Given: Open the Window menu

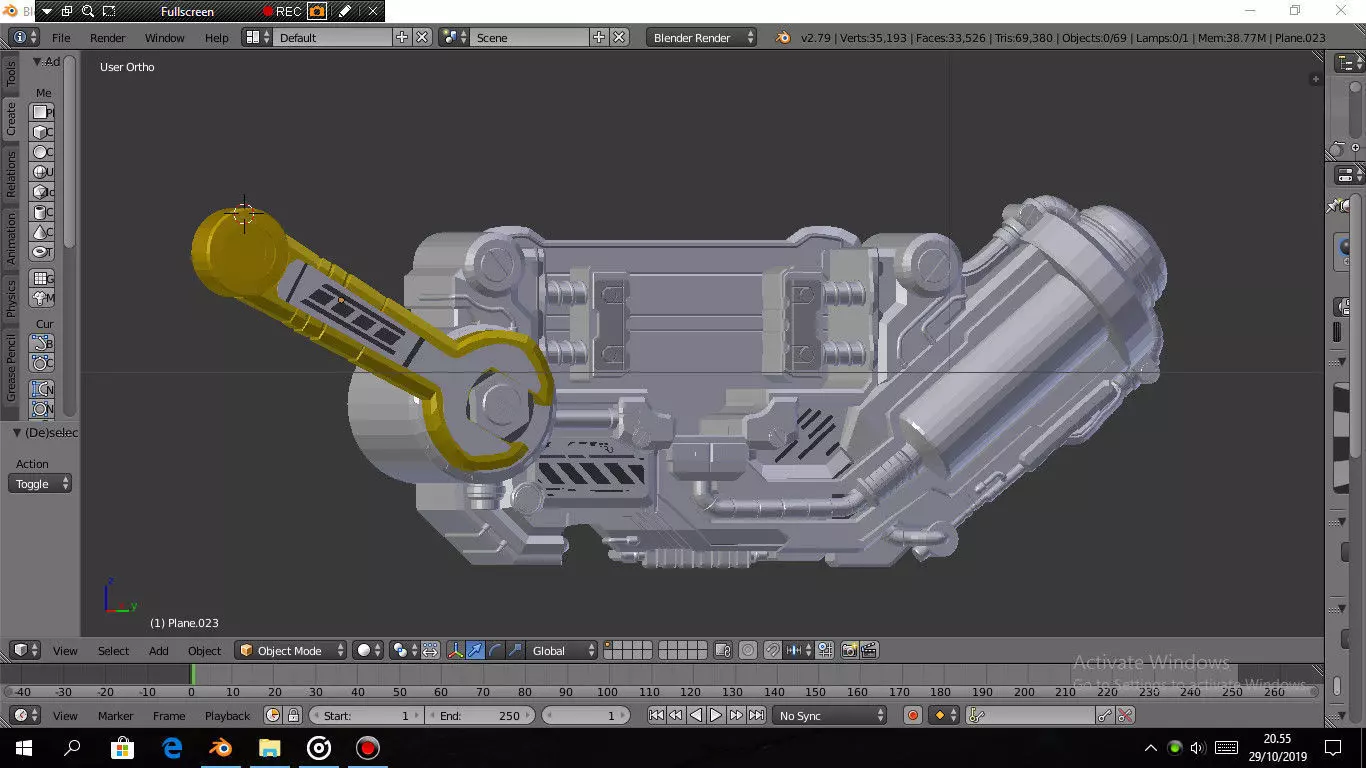Looking at the screenshot, I should click(x=164, y=37).
